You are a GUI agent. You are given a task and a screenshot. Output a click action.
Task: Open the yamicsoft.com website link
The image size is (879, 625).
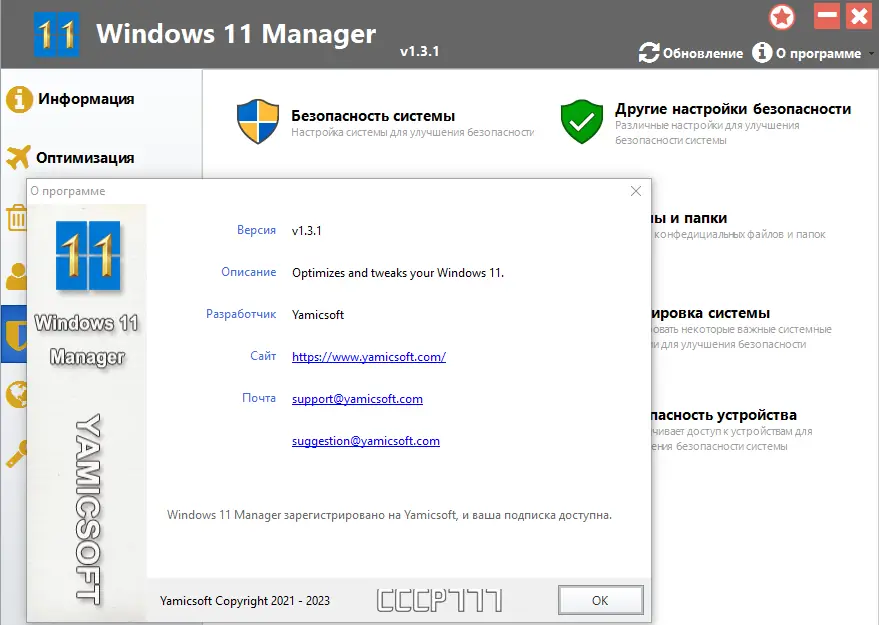(368, 356)
